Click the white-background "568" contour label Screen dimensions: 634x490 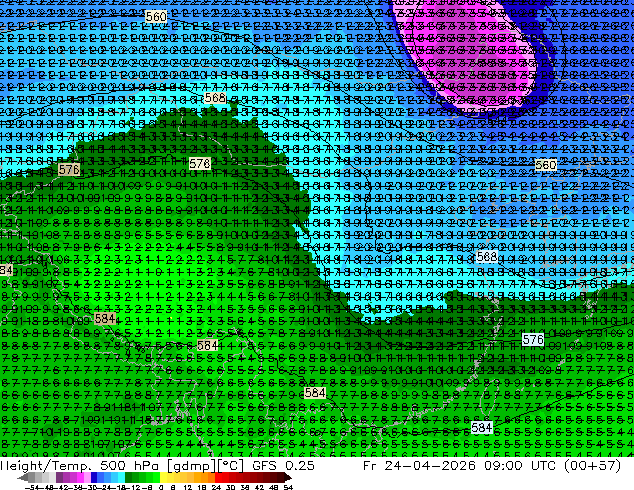tap(487, 257)
